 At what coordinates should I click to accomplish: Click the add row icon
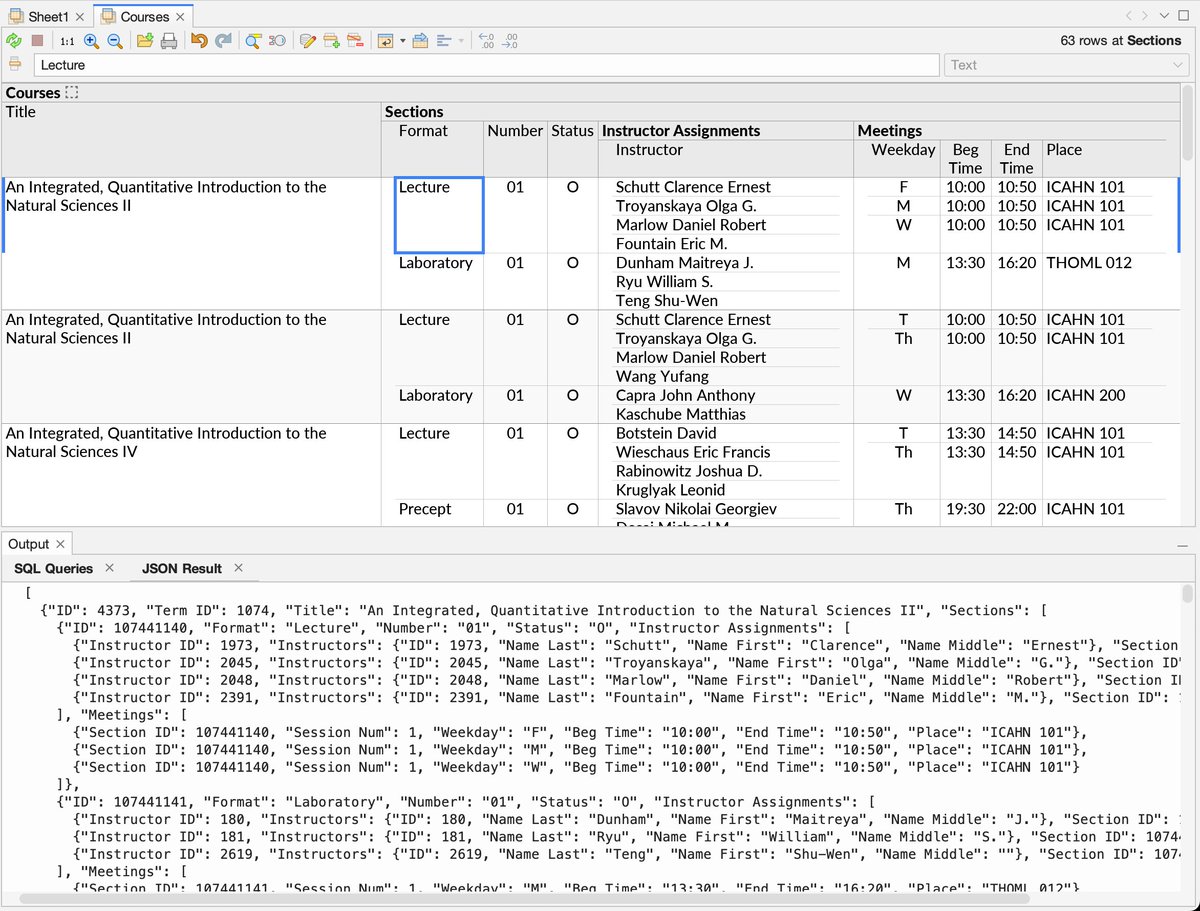click(x=331, y=41)
